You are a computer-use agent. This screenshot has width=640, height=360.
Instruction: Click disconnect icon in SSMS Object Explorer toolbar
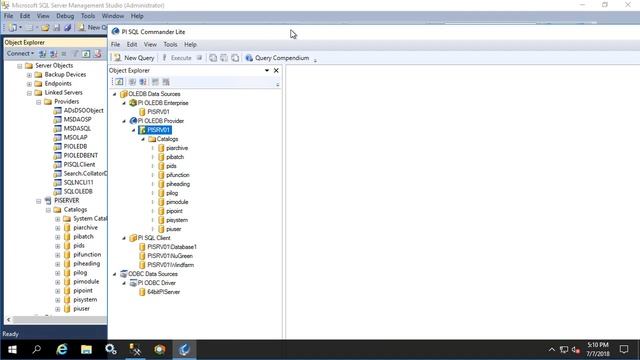(x=53, y=53)
